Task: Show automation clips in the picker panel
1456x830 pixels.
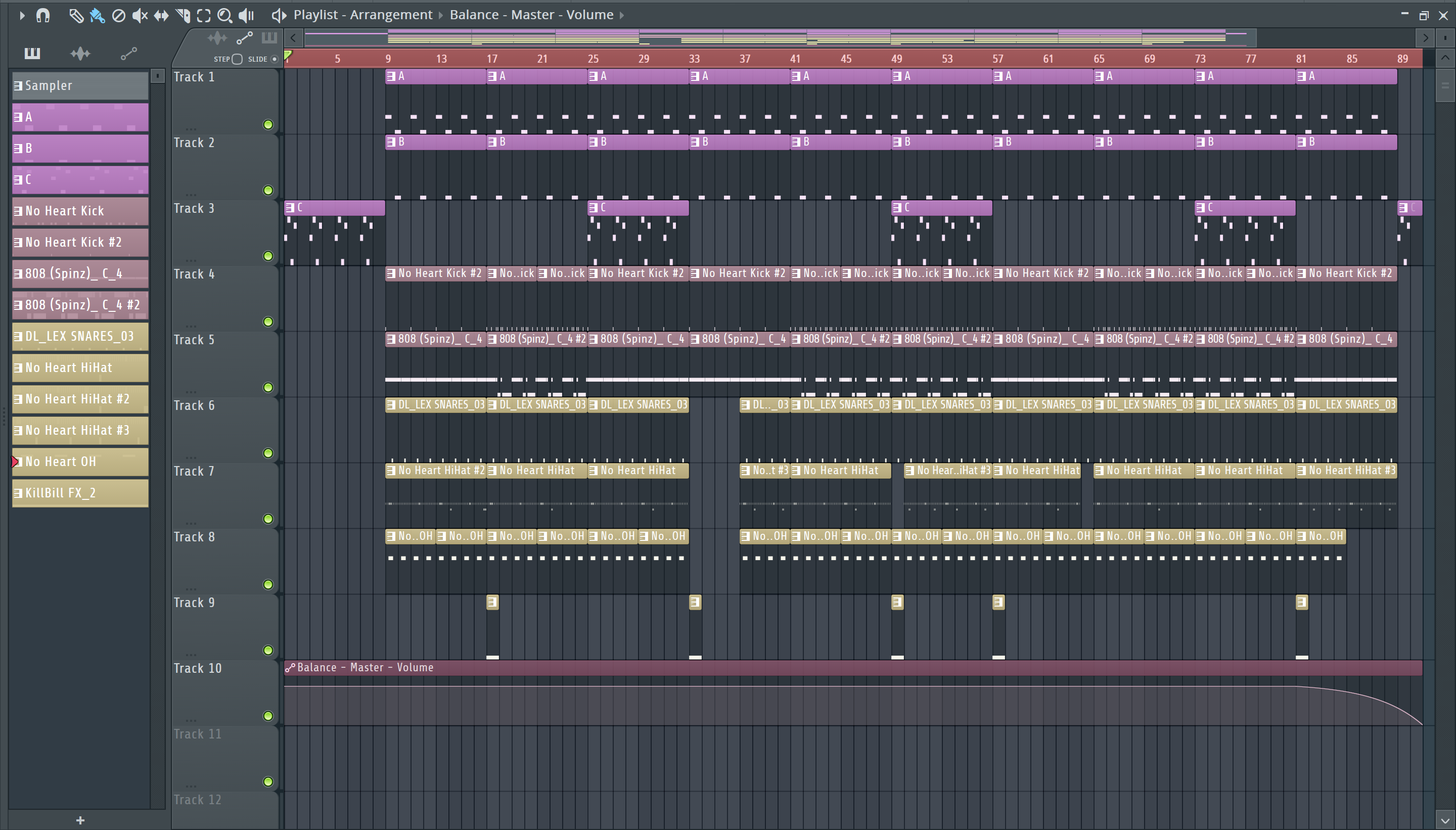Action: coord(129,54)
